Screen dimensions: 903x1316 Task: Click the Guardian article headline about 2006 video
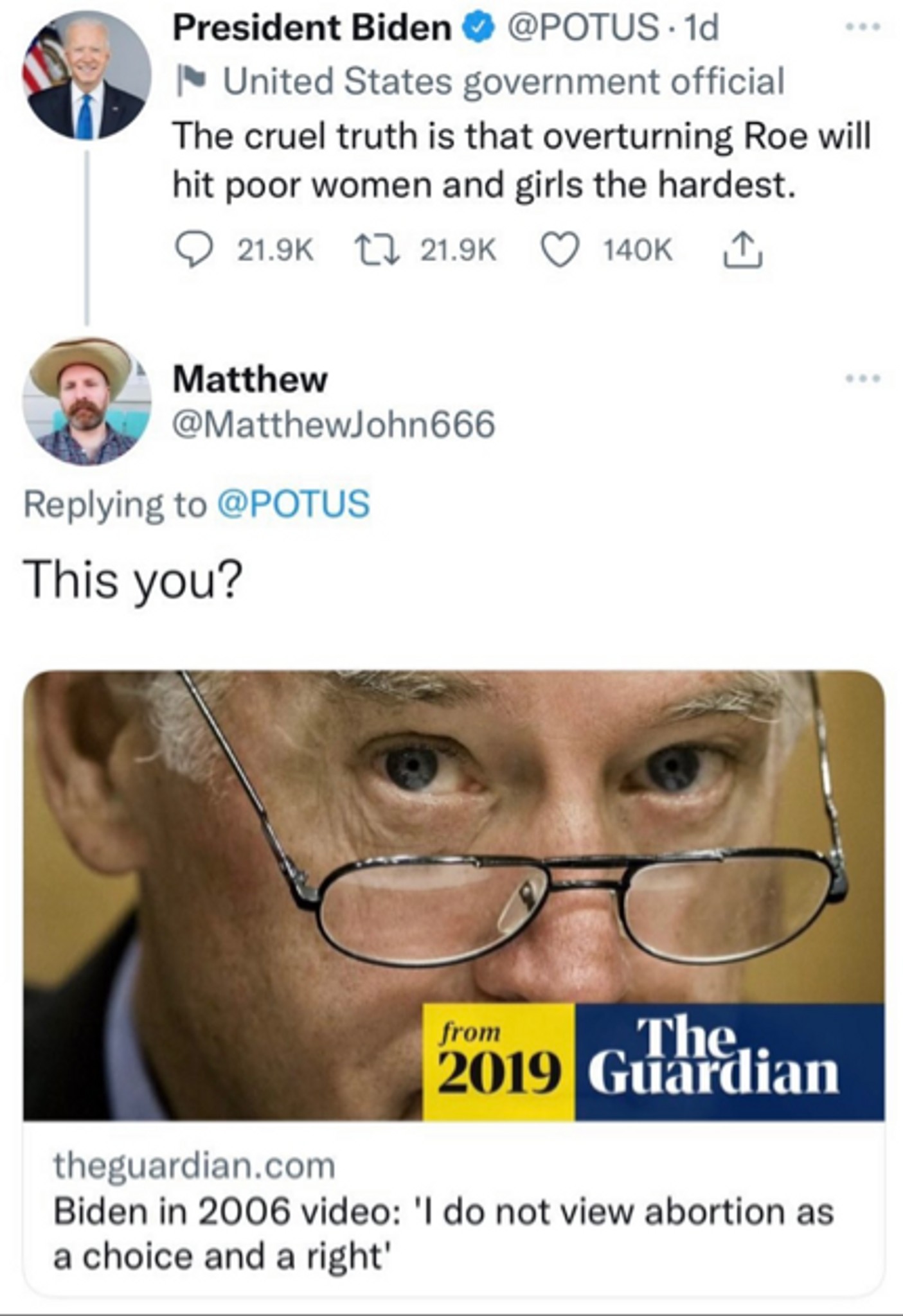(442, 1234)
